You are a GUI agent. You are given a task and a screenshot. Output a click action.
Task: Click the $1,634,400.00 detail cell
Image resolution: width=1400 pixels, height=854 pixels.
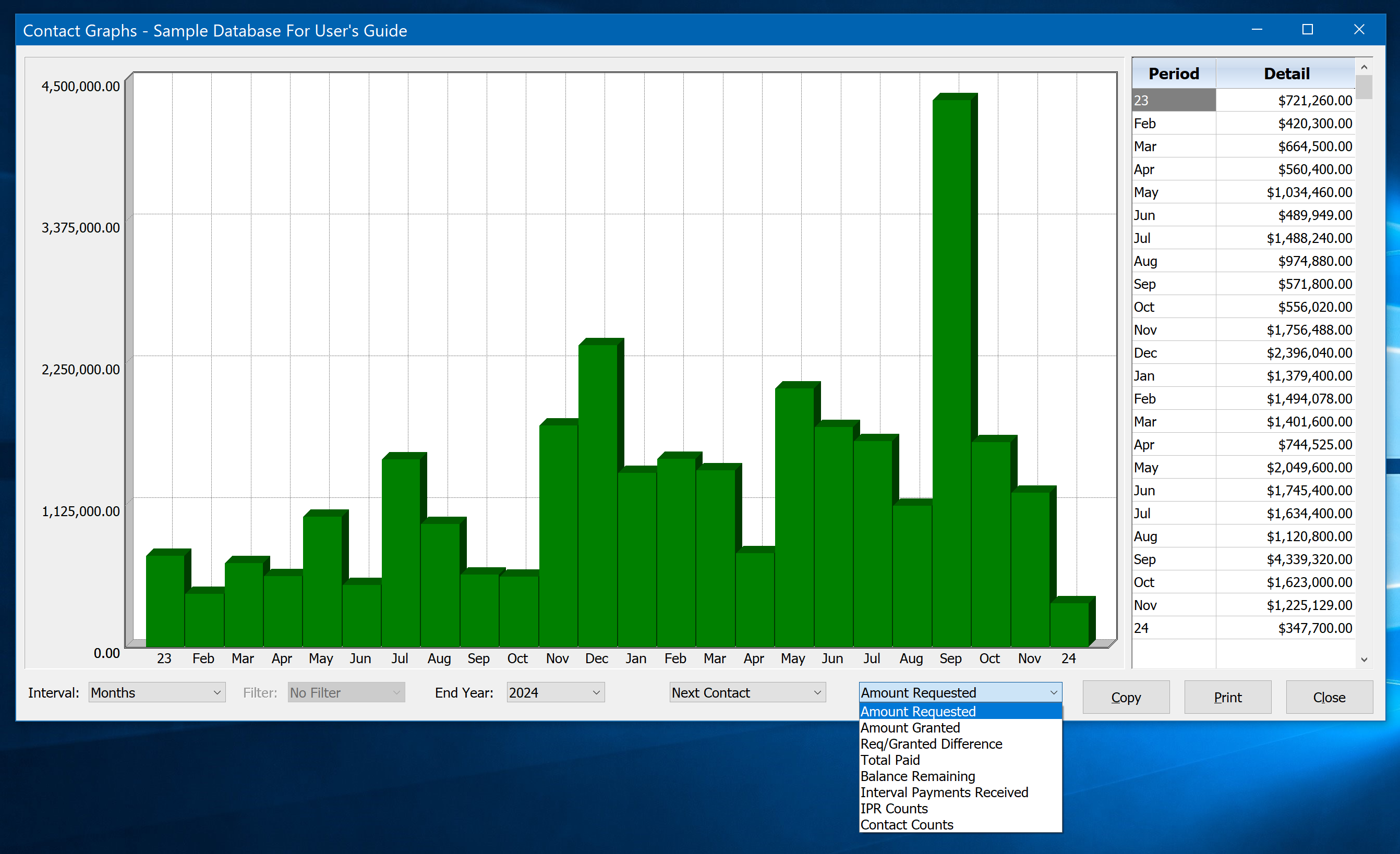point(1286,514)
